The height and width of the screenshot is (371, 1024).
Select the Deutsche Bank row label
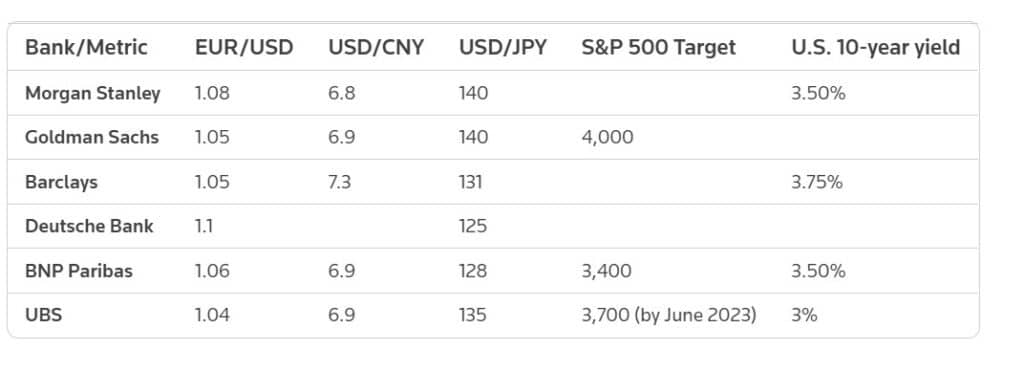(x=89, y=226)
